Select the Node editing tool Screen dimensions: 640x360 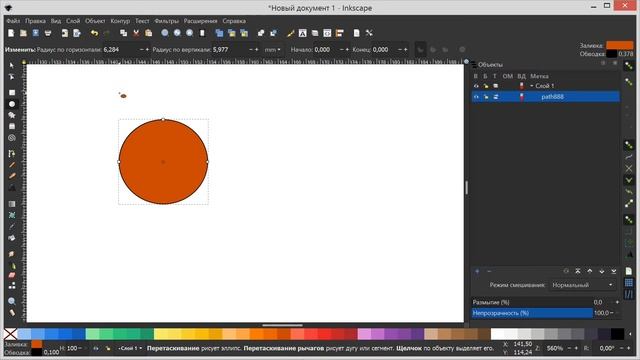point(12,77)
